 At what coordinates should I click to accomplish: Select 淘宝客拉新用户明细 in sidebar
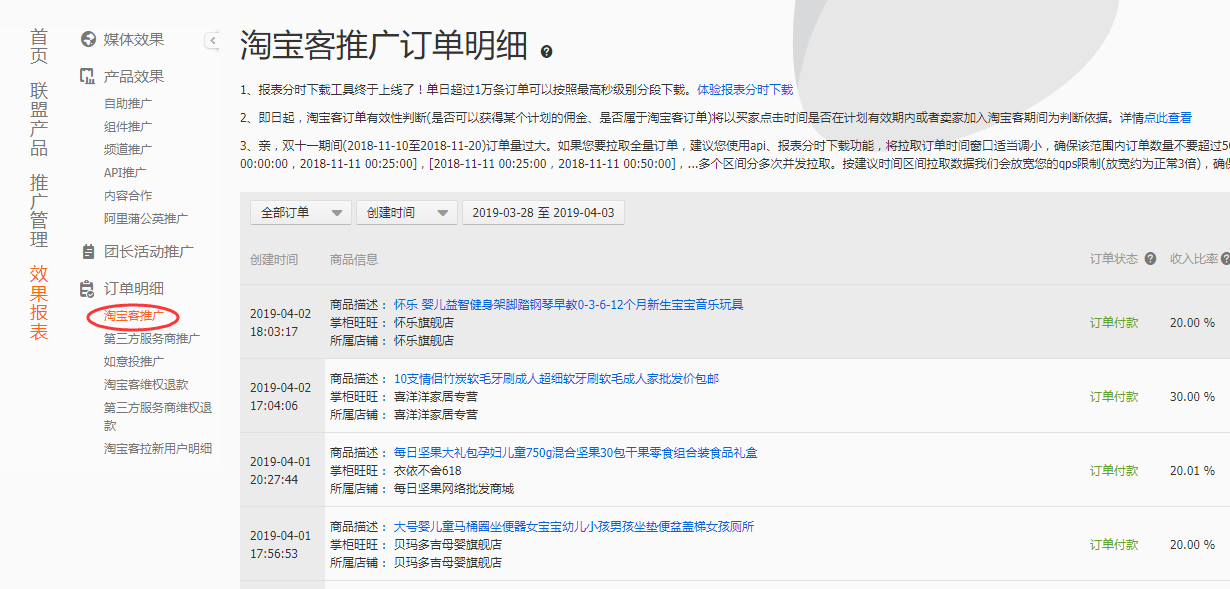pyautogui.click(x=158, y=448)
